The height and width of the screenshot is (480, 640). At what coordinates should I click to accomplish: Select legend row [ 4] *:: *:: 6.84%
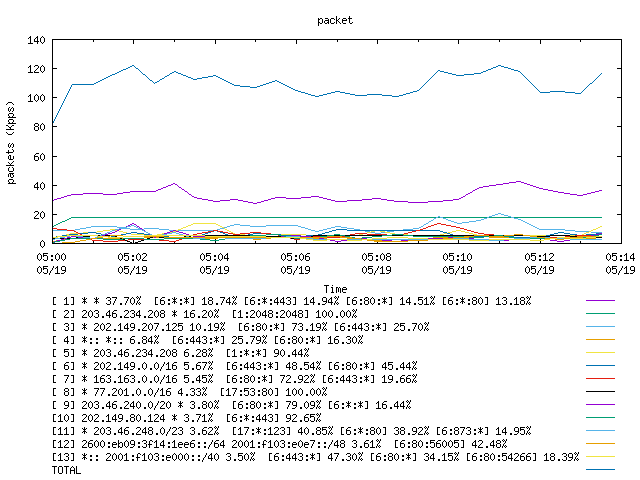[207, 340]
